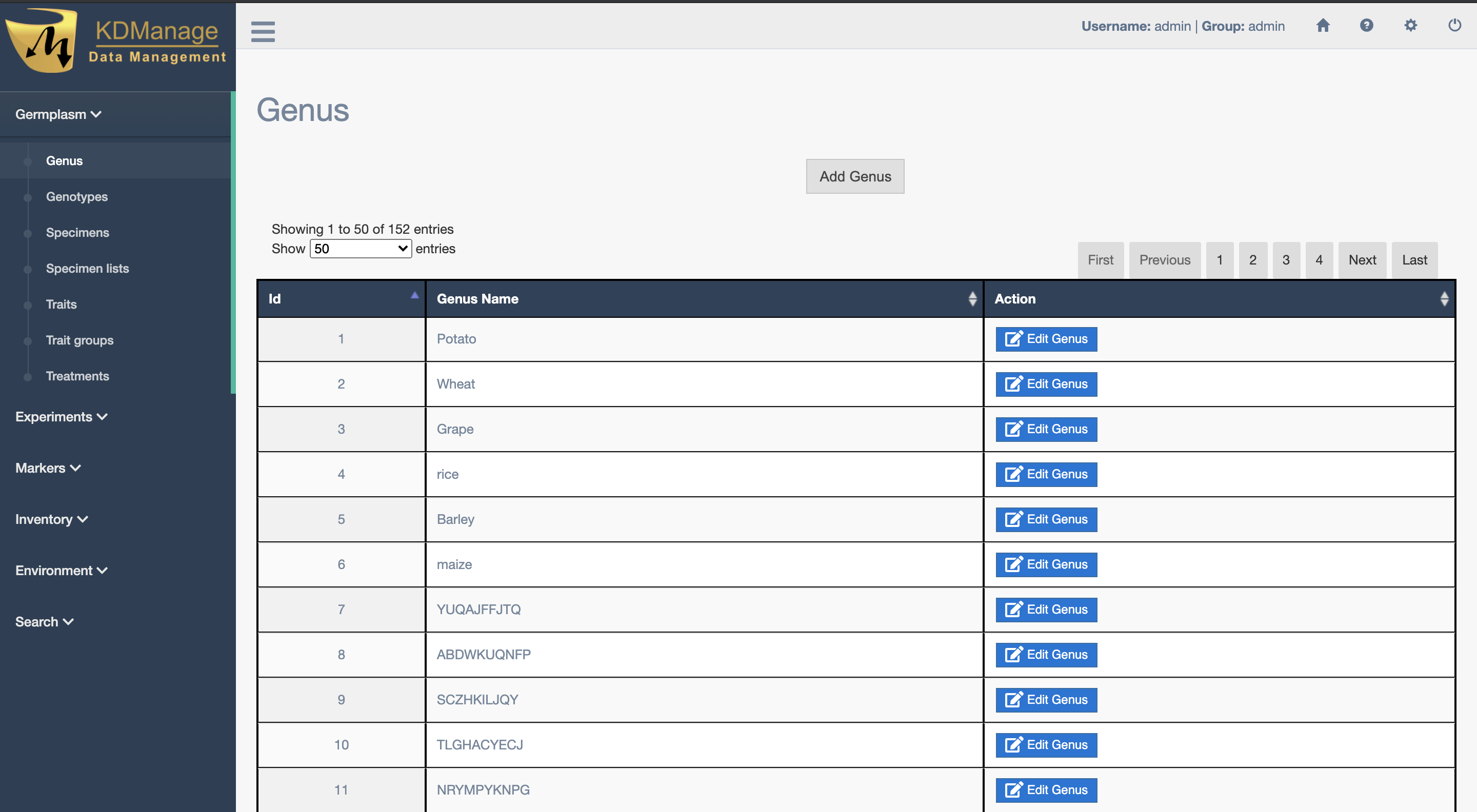Click the power logout icon
The width and height of the screenshot is (1477, 812).
(x=1454, y=26)
